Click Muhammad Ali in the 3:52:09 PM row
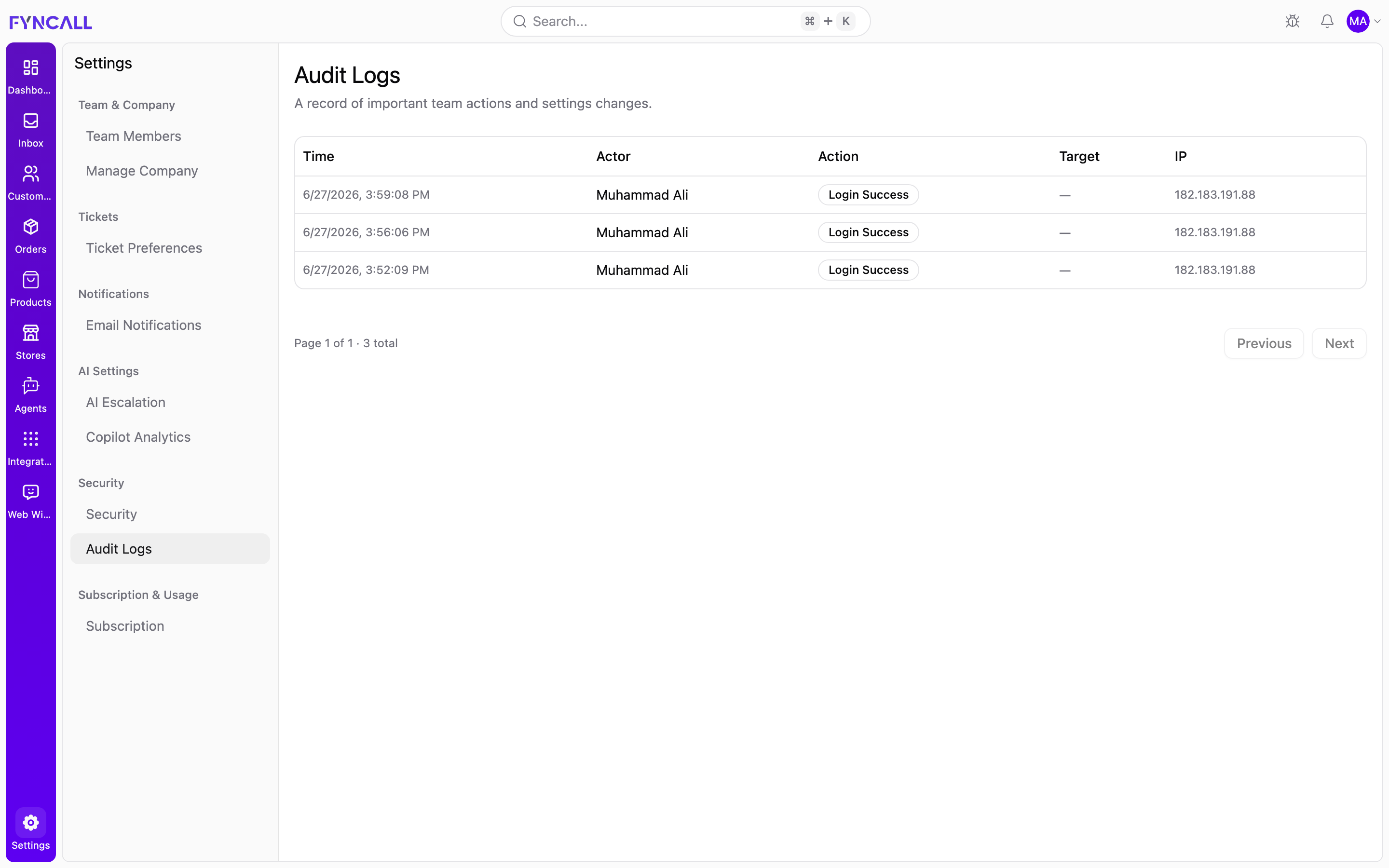 coord(642,271)
